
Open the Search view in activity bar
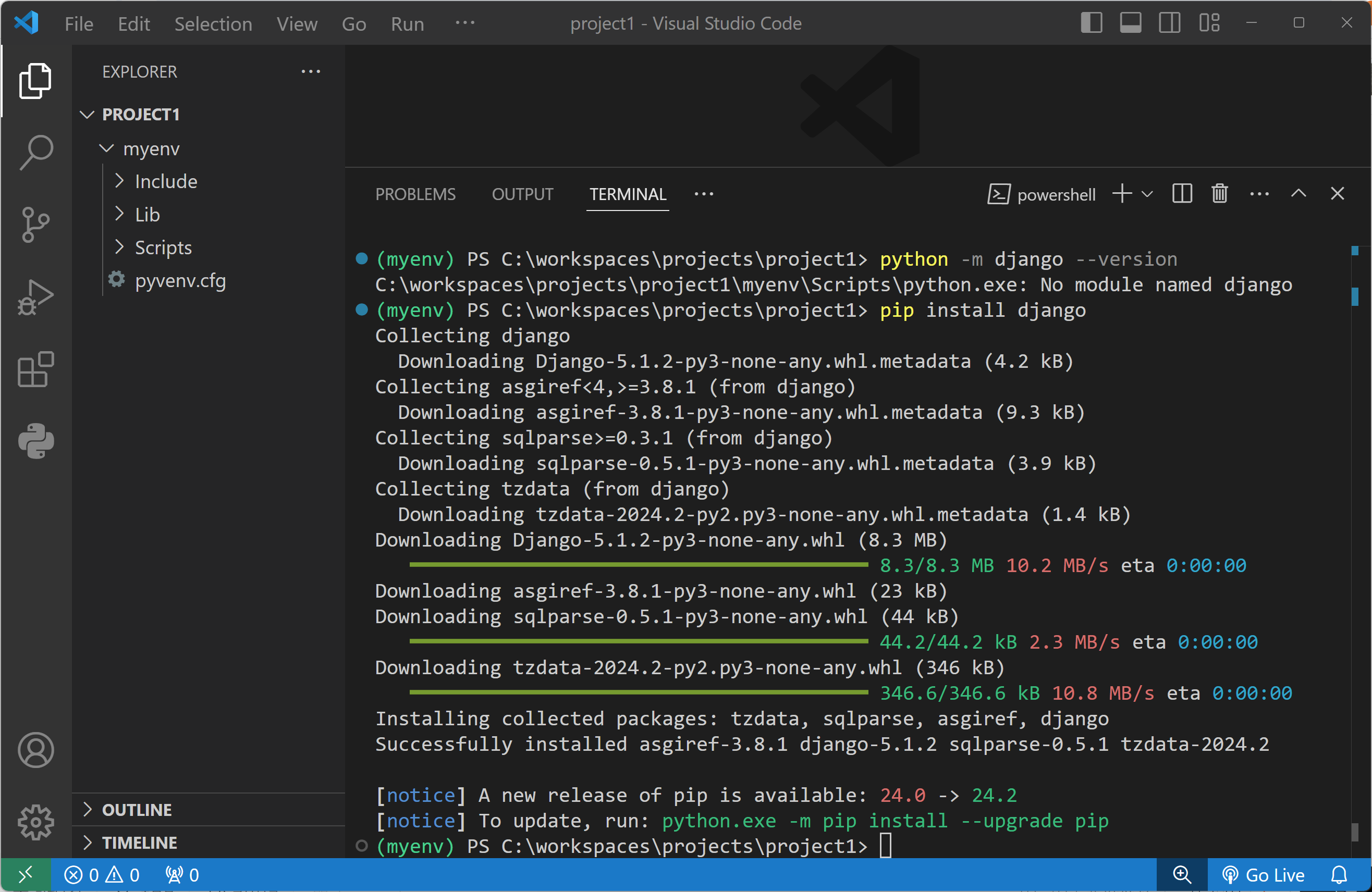click(x=36, y=152)
